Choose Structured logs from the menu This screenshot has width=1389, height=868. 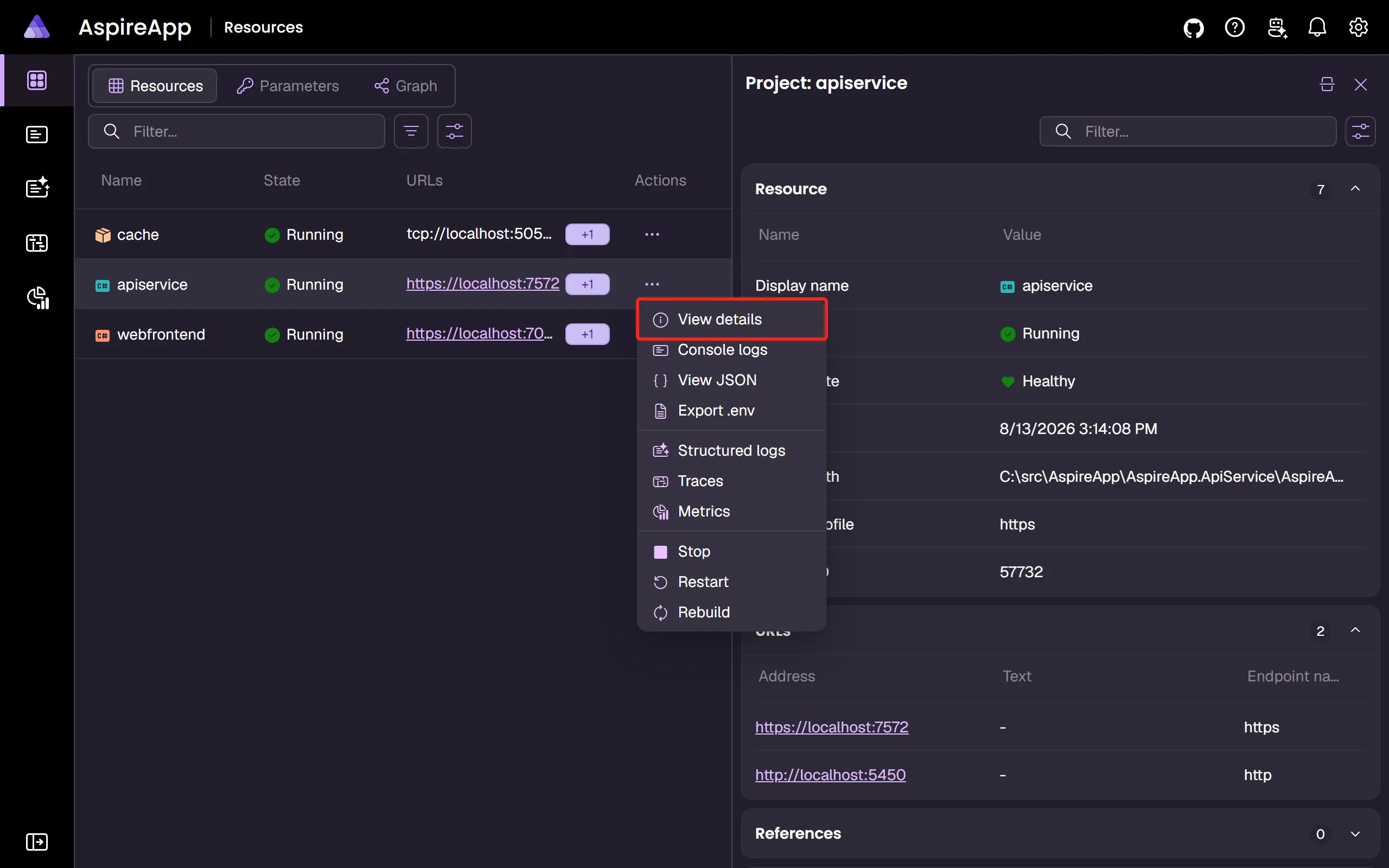pyautogui.click(x=732, y=451)
